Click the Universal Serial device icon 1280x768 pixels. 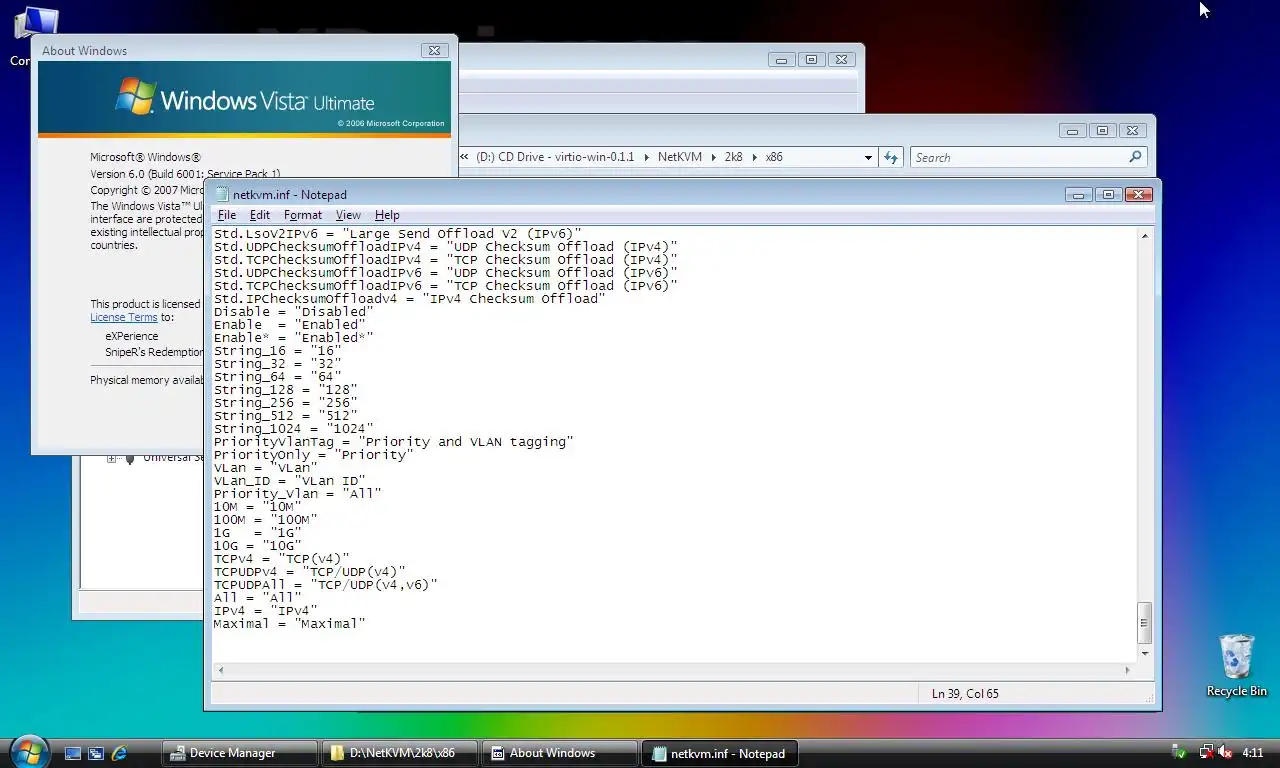click(x=130, y=458)
